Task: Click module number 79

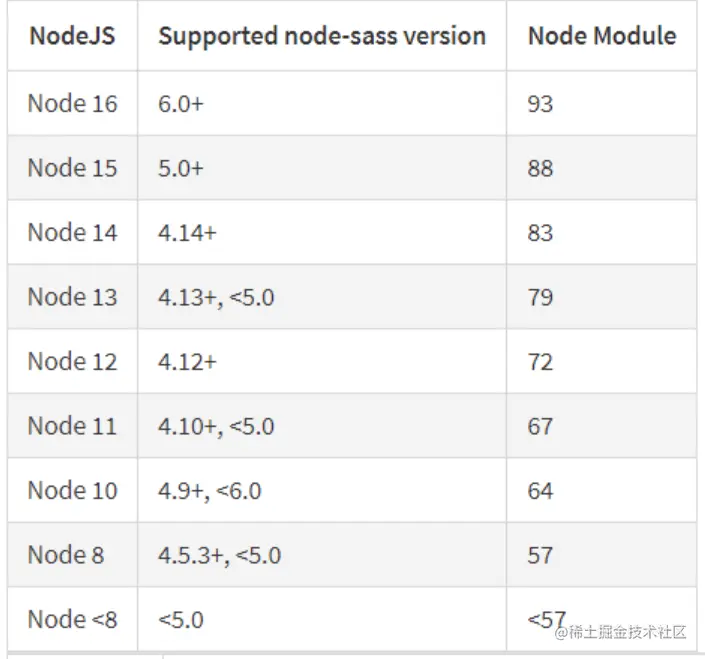Action: point(540,297)
